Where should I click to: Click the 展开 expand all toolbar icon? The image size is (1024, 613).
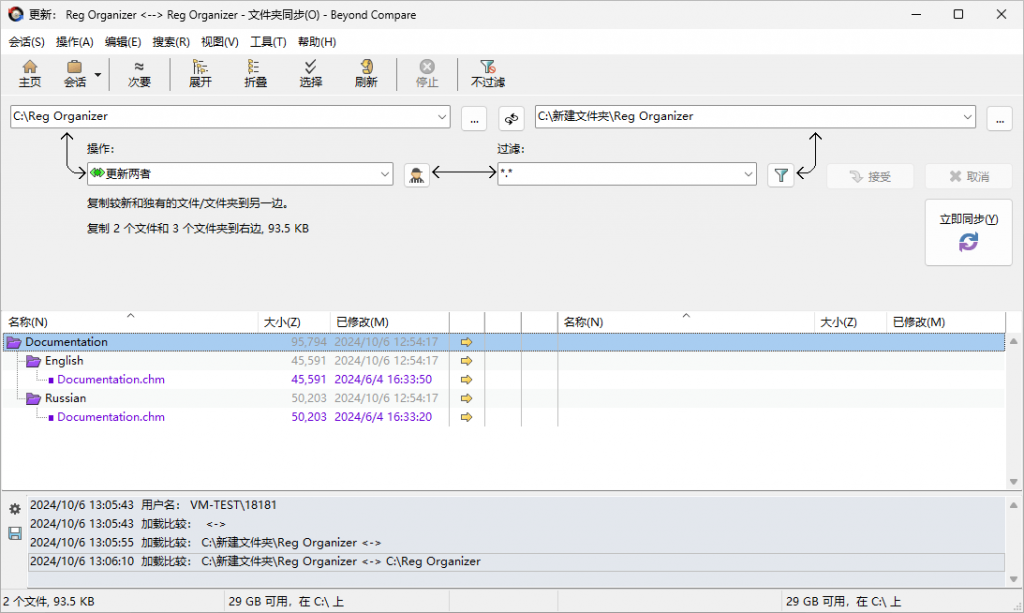200,73
